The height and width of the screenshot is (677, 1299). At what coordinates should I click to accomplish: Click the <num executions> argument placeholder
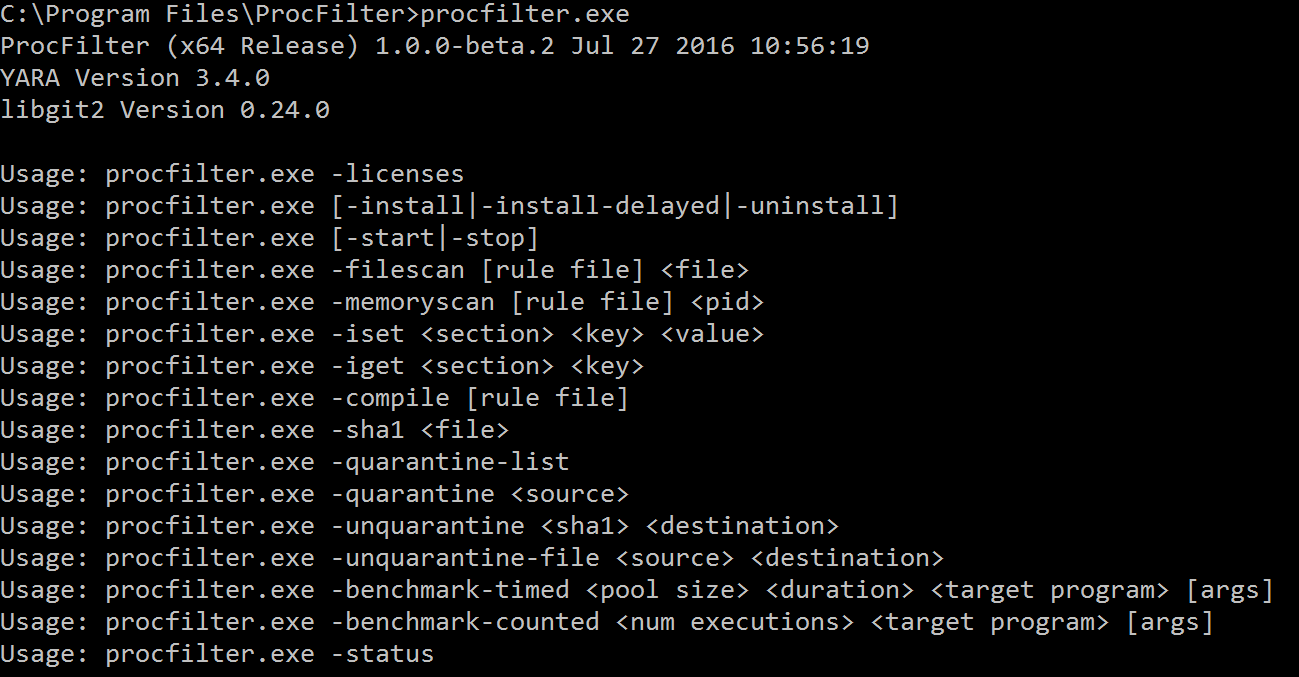click(735, 622)
